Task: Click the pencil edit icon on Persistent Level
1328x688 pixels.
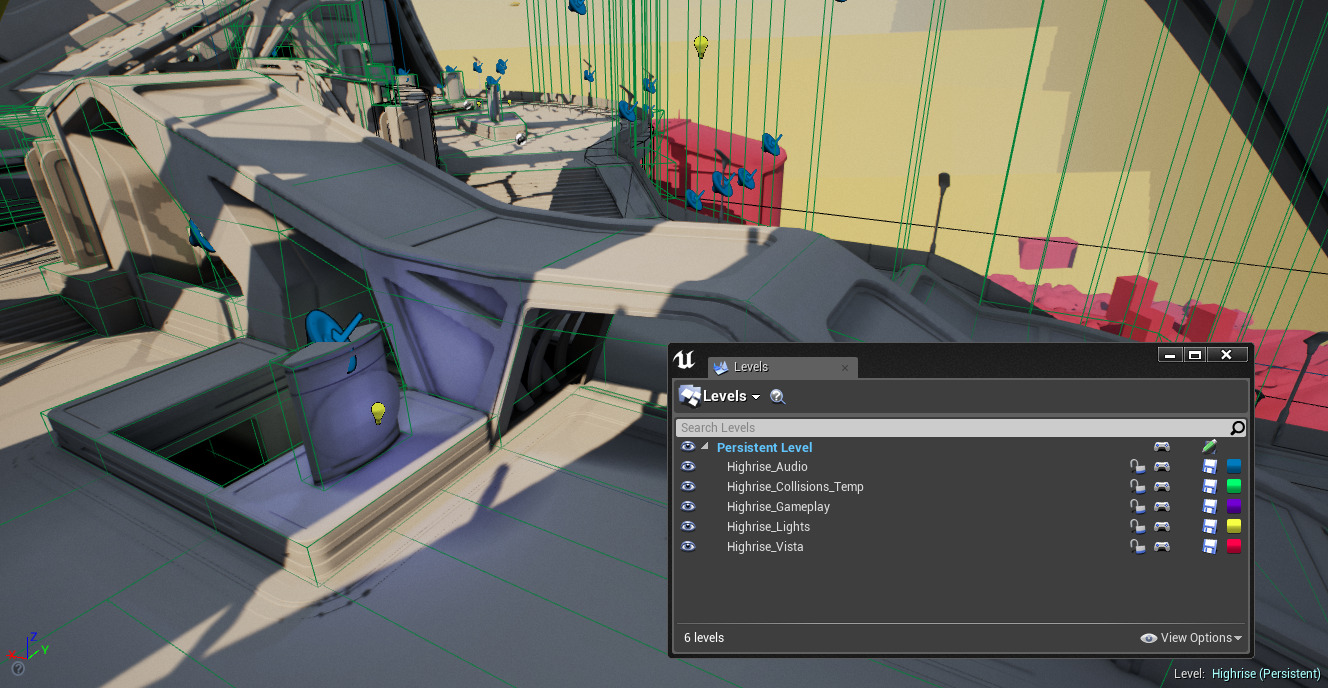Action: (1209, 447)
